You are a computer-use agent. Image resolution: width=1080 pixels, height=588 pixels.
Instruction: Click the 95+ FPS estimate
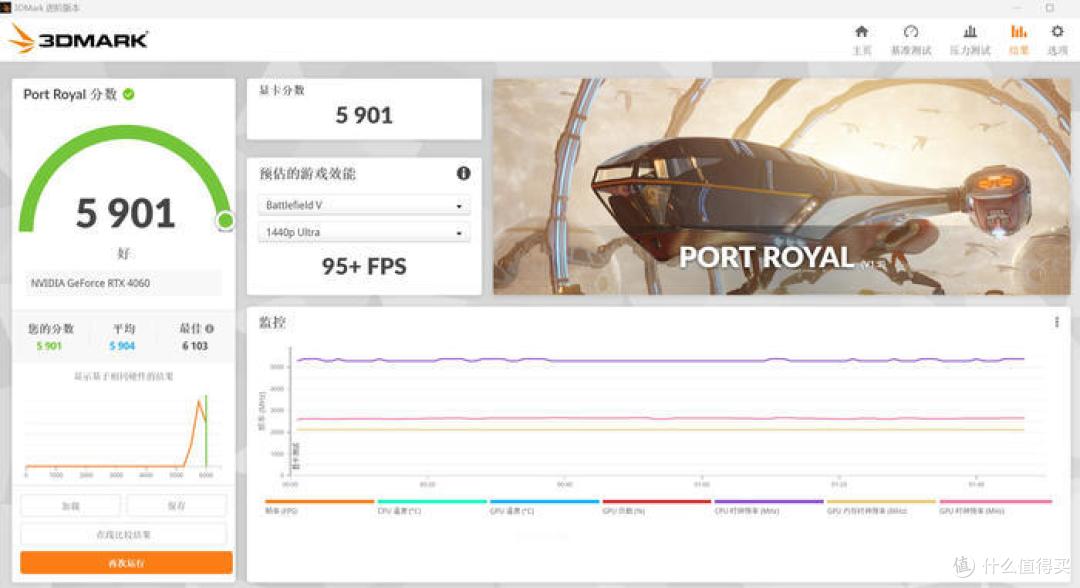tap(364, 266)
